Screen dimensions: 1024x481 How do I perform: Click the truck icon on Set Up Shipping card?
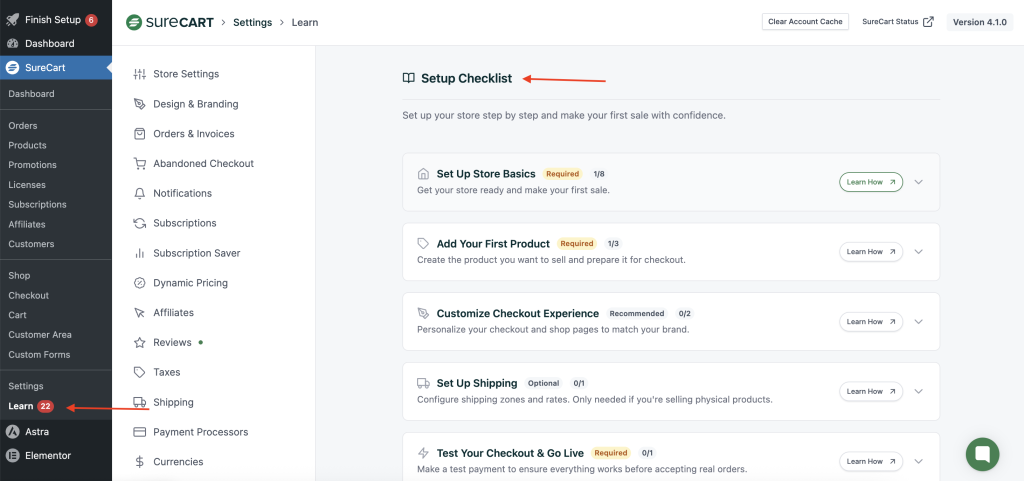tap(423, 383)
